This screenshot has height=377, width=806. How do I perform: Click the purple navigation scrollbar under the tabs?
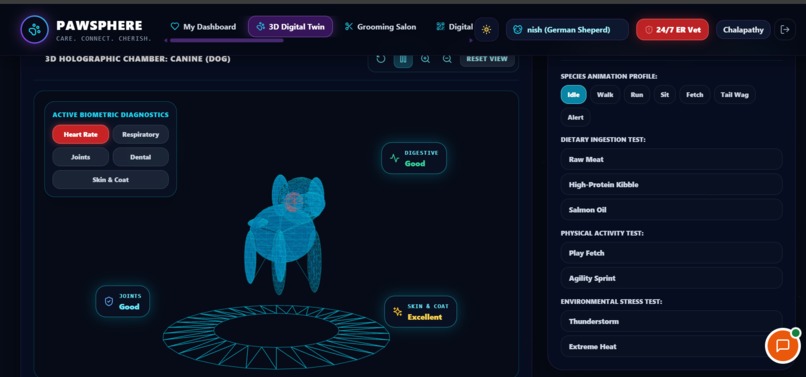tap(226, 40)
